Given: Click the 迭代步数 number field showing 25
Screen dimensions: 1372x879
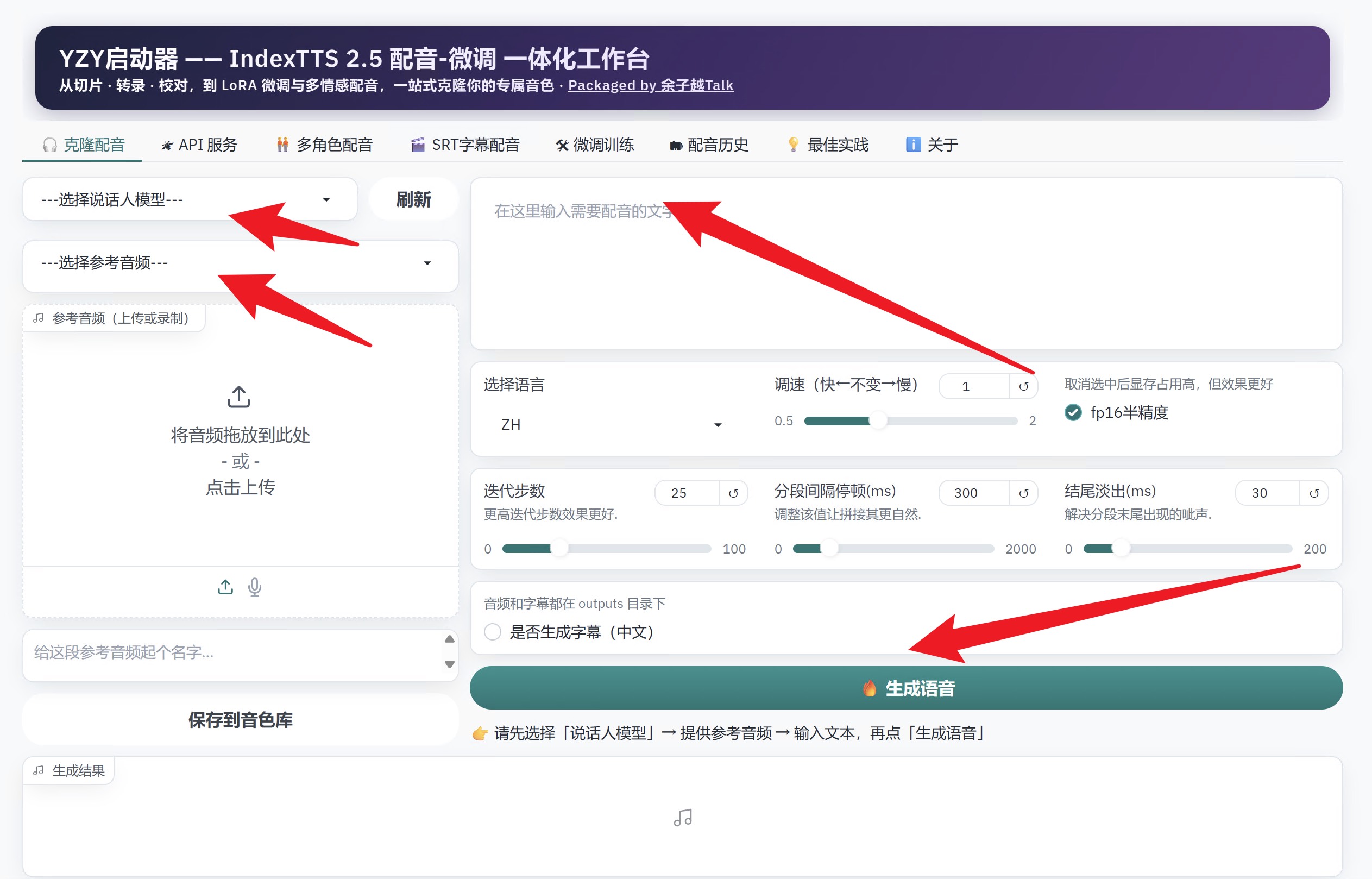Looking at the screenshot, I should pyautogui.click(x=687, y=493).
